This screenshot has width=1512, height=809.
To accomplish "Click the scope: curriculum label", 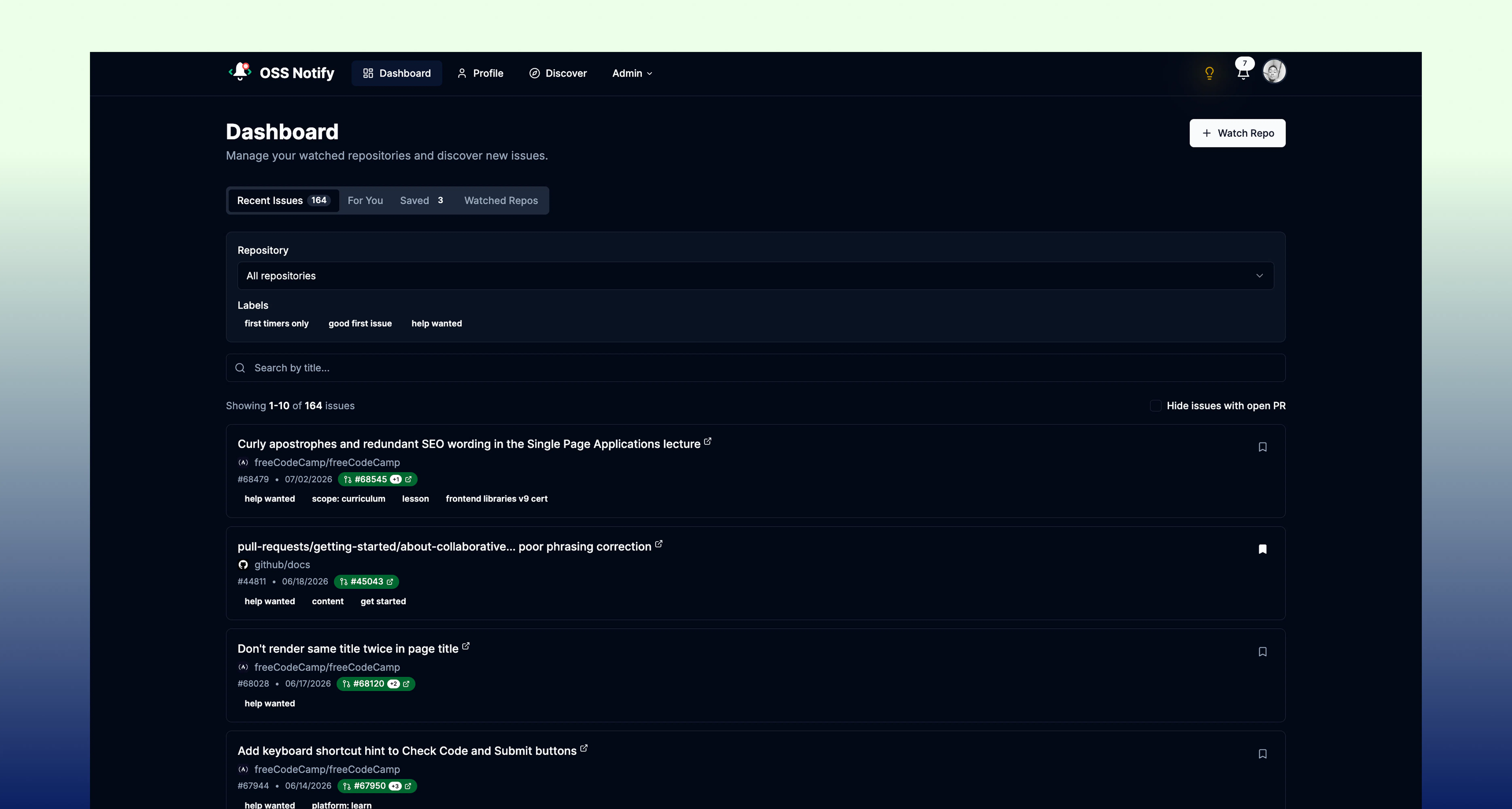I will pyautogui.click(x=349, y=499).
